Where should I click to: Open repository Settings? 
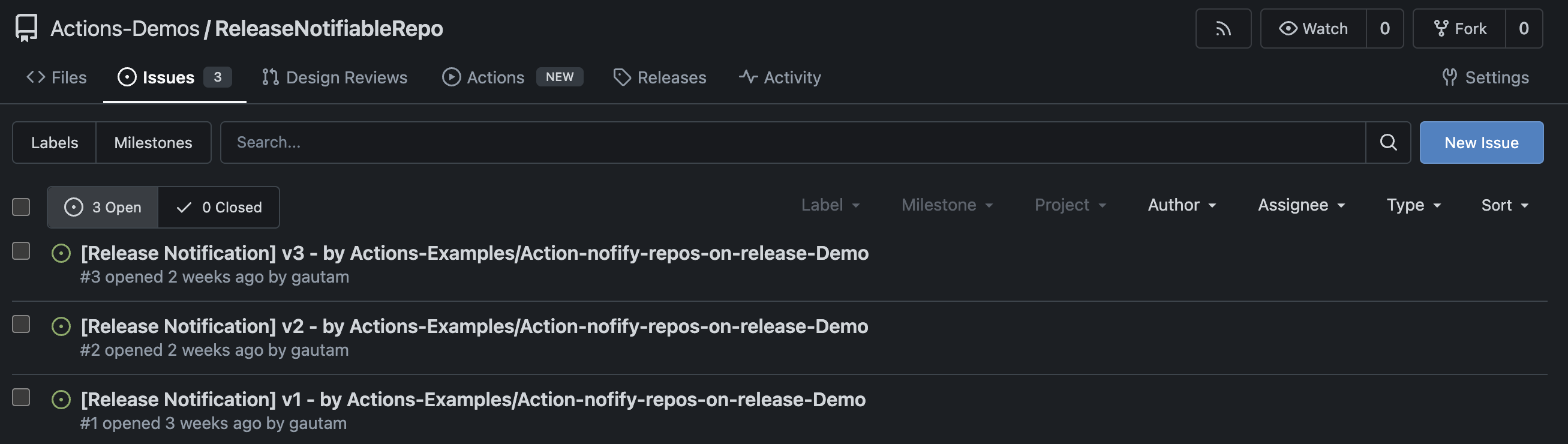pos(1485,77)
